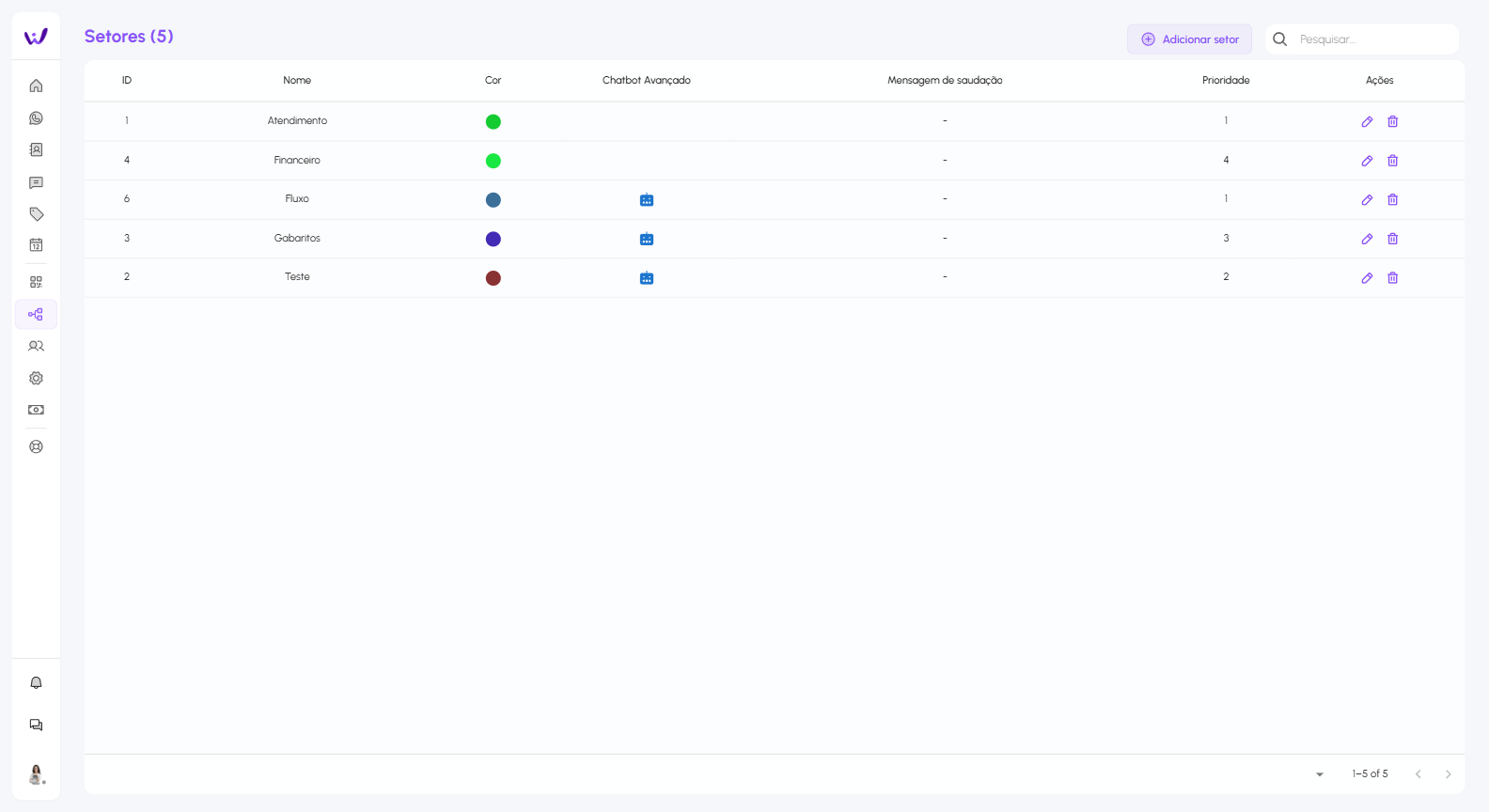Select the highlighted Setores sidebar item
The image size is (1489, 812).
point(36,315)
